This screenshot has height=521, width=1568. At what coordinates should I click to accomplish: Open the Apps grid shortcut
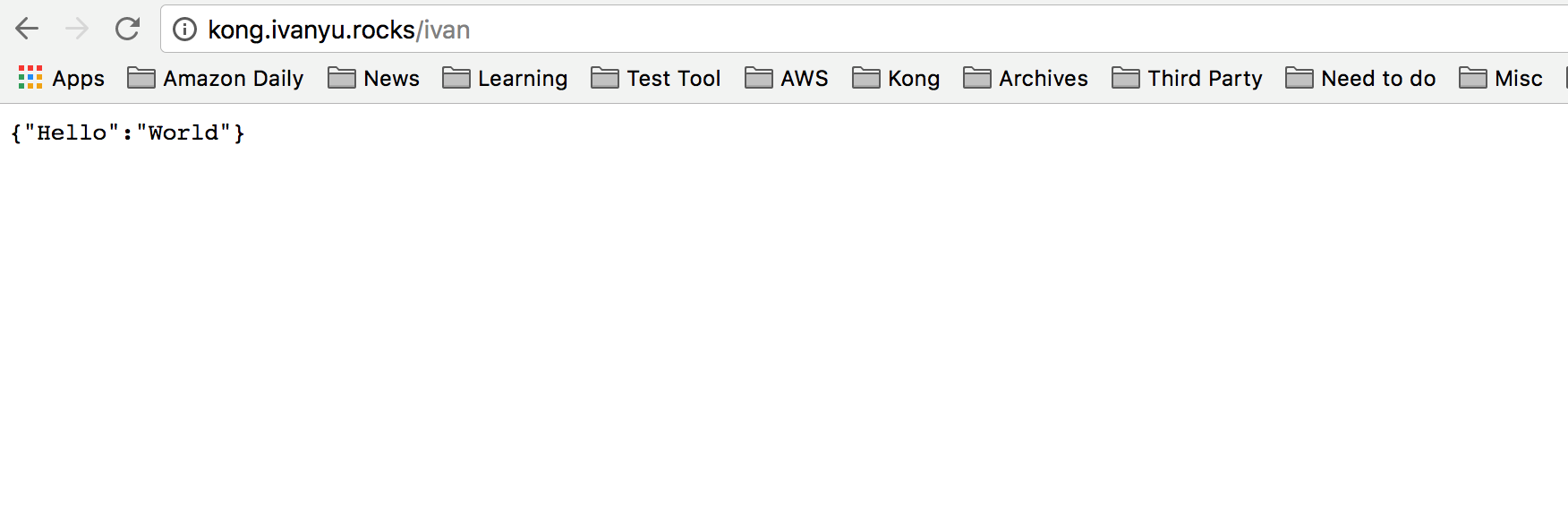tap(30, 78)
